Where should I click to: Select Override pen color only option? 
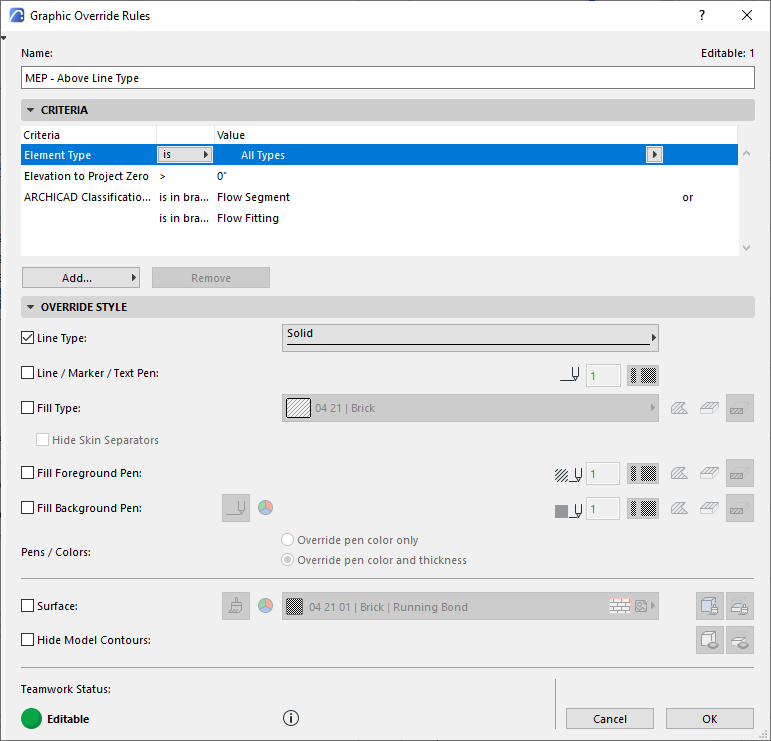coord(287,540)
